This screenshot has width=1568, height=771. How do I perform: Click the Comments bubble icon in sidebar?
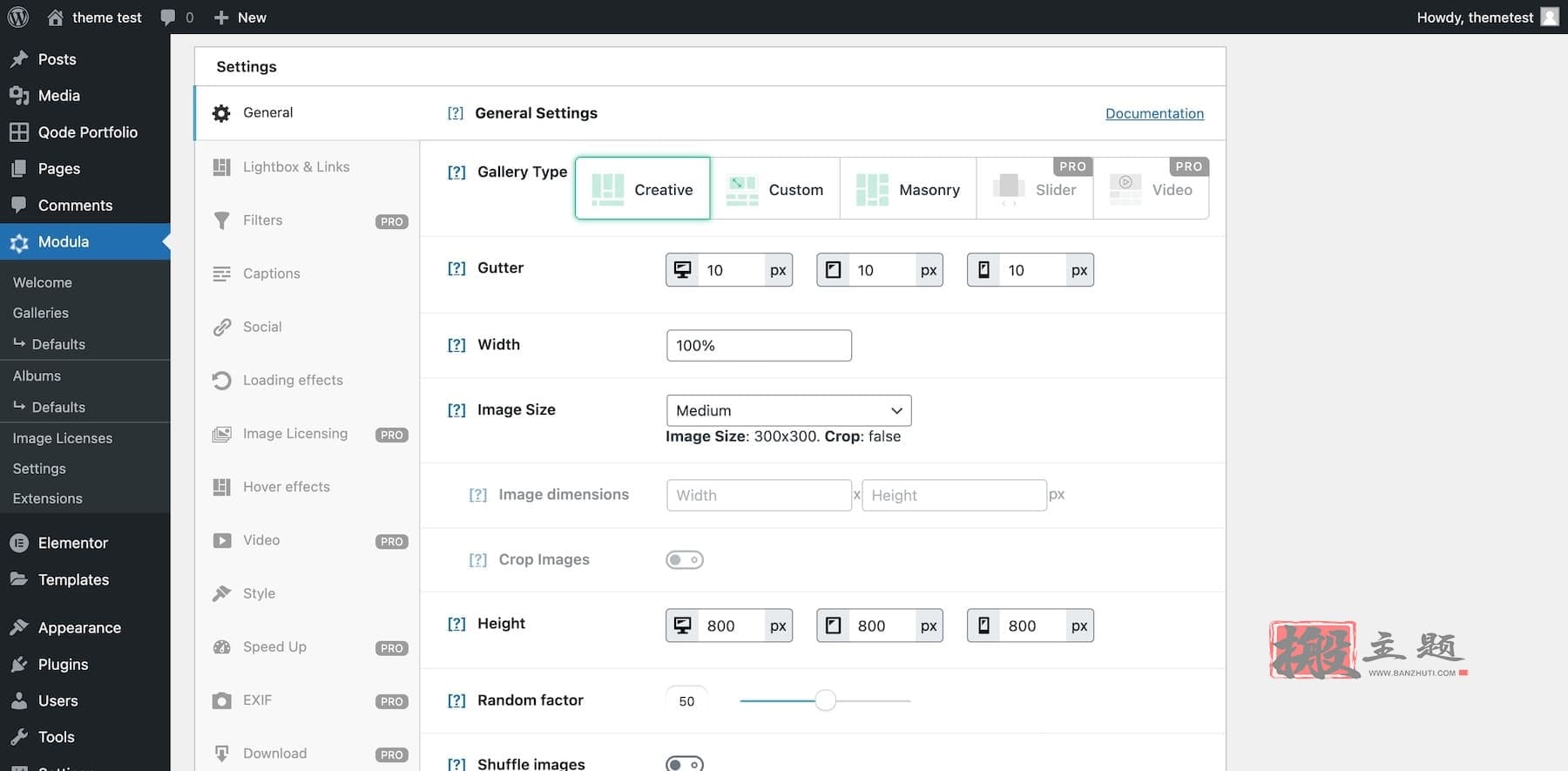point(19,206)
